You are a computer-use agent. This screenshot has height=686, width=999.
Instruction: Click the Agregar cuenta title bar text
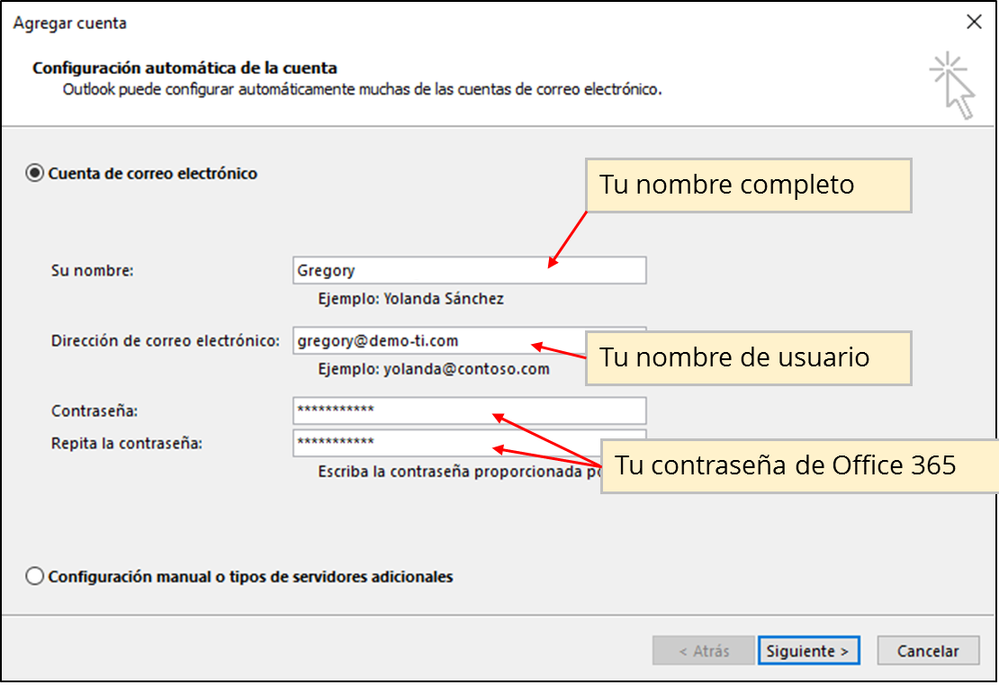tap(70, 23)
